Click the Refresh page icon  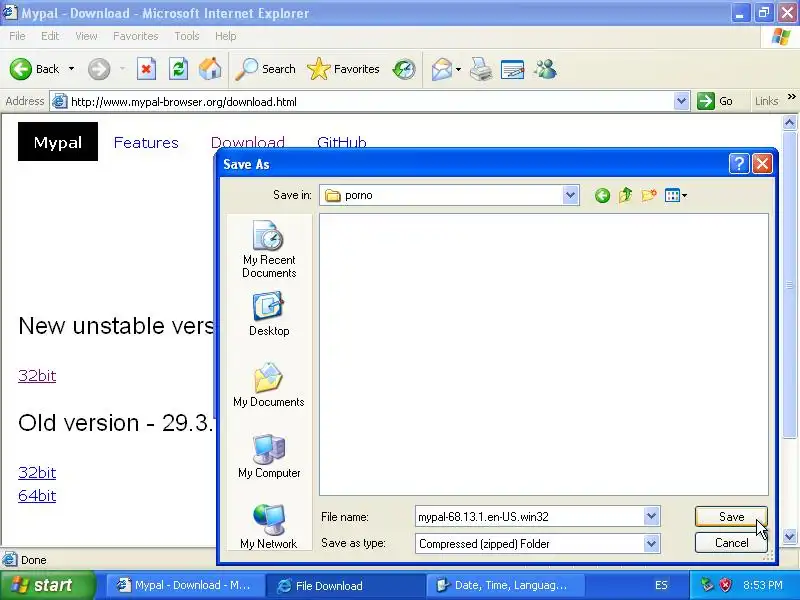click(179, 69)
